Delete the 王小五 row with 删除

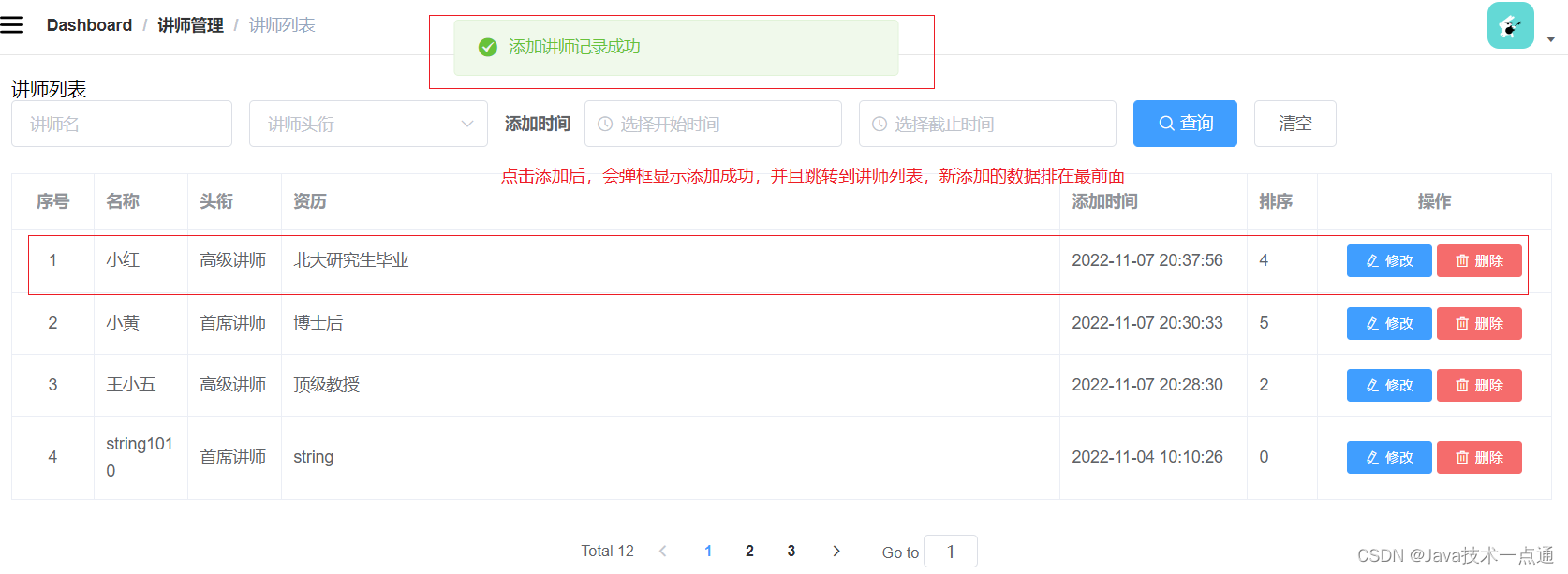[1479, 386]
